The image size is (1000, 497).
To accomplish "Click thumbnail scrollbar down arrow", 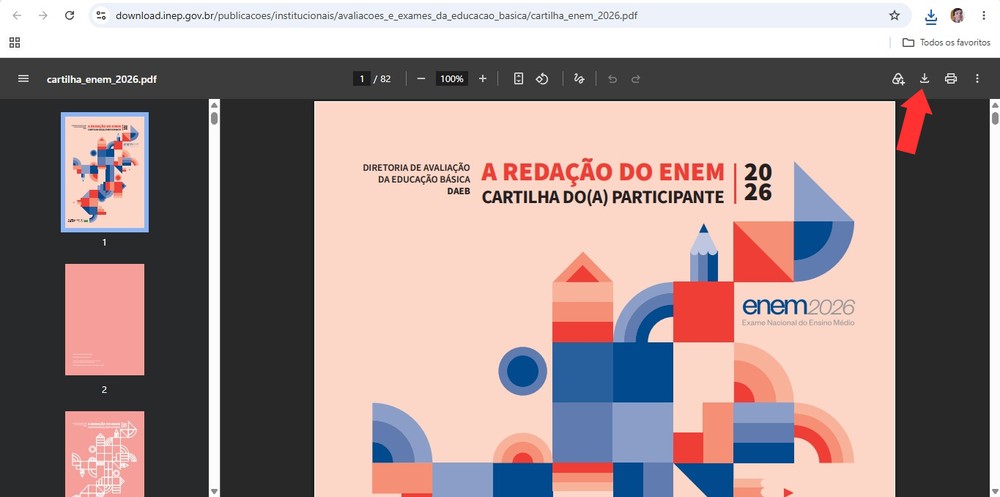I will [x=214, y=491].
